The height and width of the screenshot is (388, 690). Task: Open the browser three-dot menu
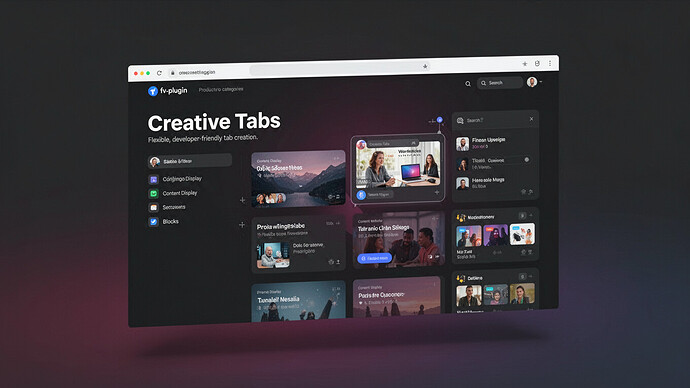(550, 63)
